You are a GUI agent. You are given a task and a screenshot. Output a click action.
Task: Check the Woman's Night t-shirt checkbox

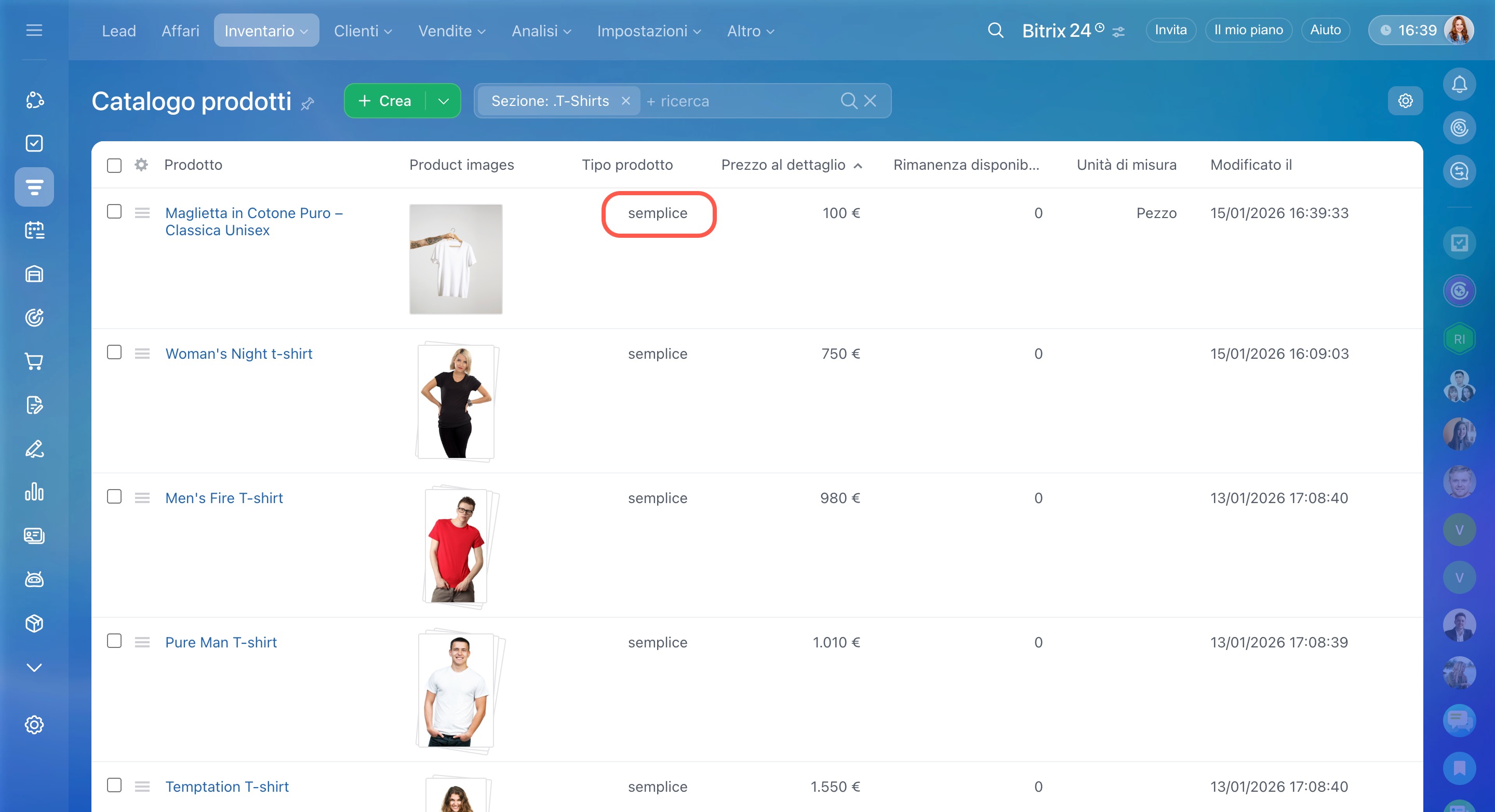(114, 353)
